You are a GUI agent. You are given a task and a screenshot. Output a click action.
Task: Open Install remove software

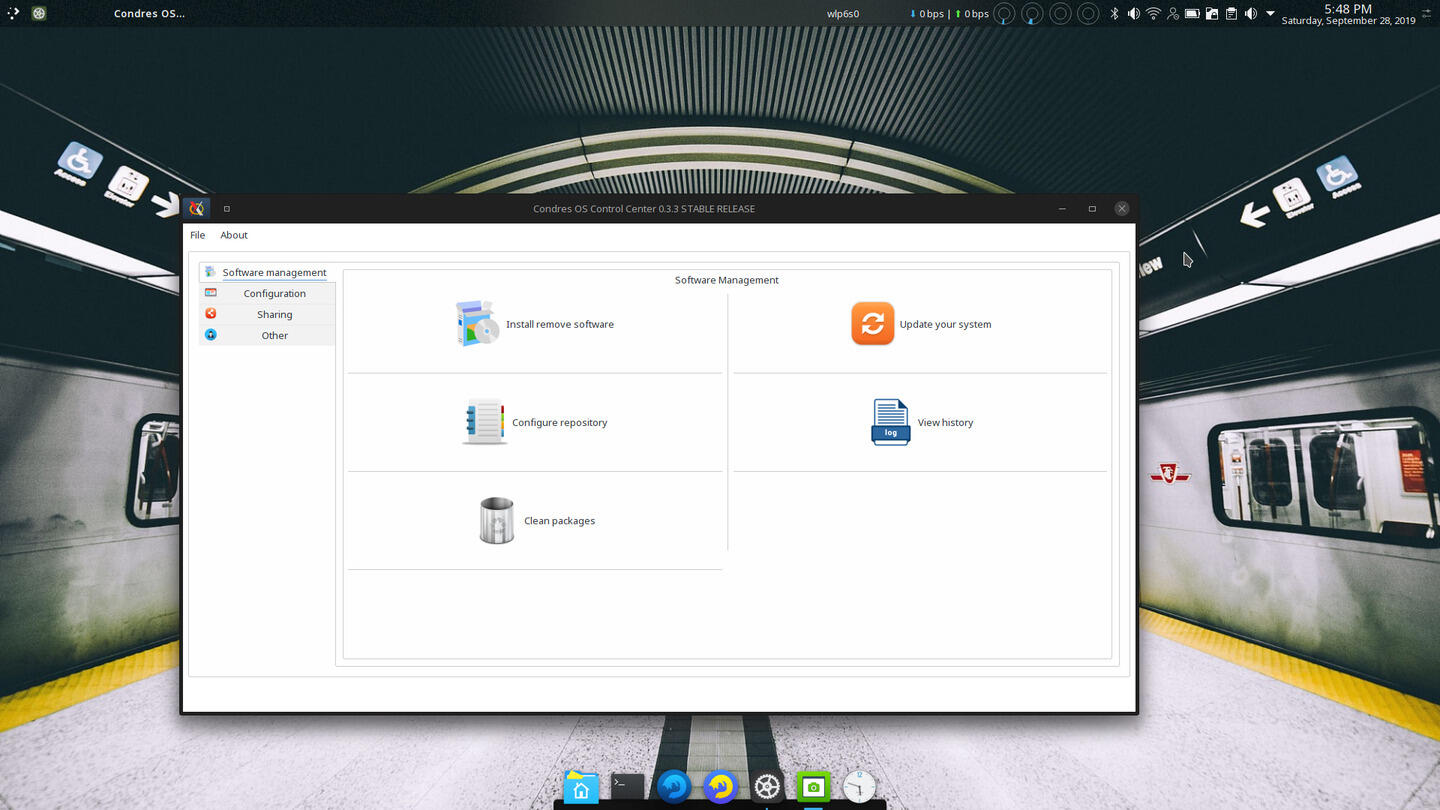point(535,324)
